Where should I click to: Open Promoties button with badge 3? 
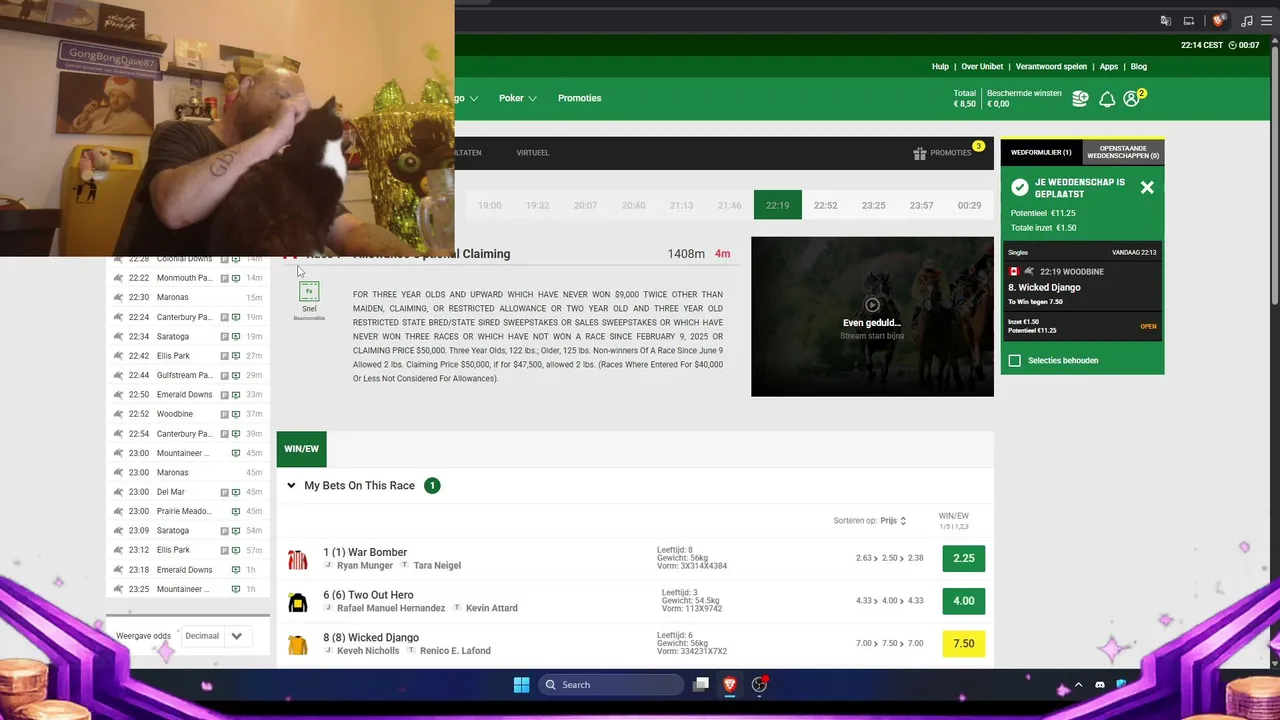948,152
